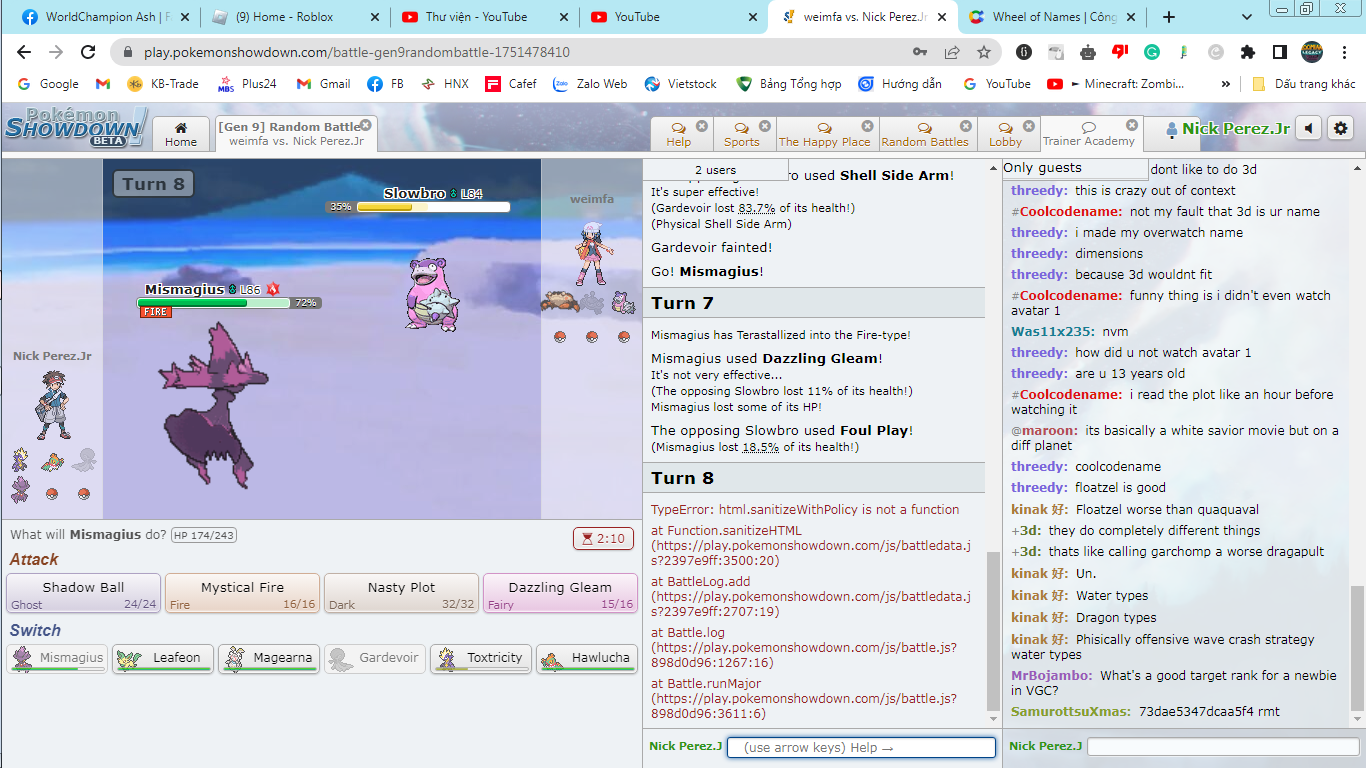This screenshot has width=1366, height=768.
Task: Click Mismagius's HP bar
Action: point(214,303)
